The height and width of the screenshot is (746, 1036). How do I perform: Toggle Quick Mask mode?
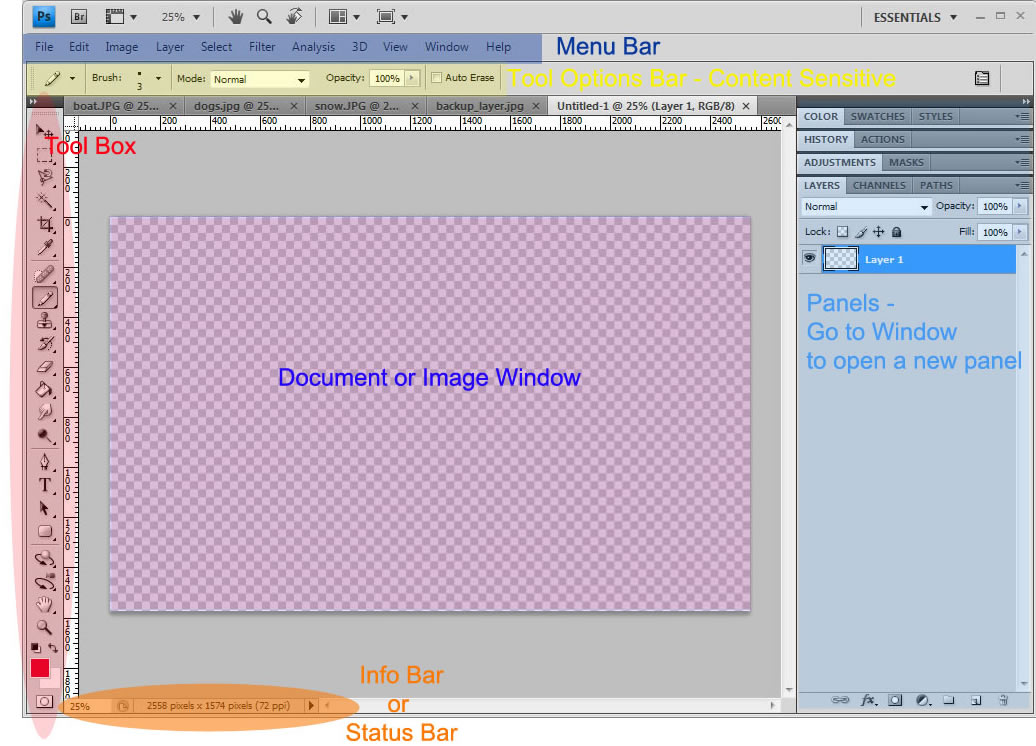tap(44, 702)
